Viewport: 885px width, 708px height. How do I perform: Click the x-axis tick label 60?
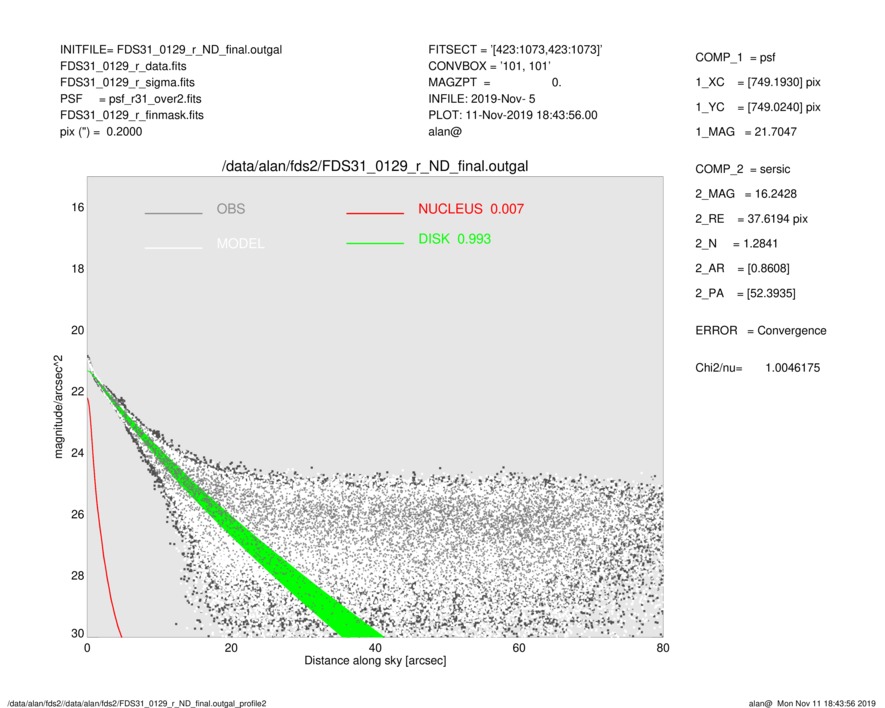[x=519, y=648]
